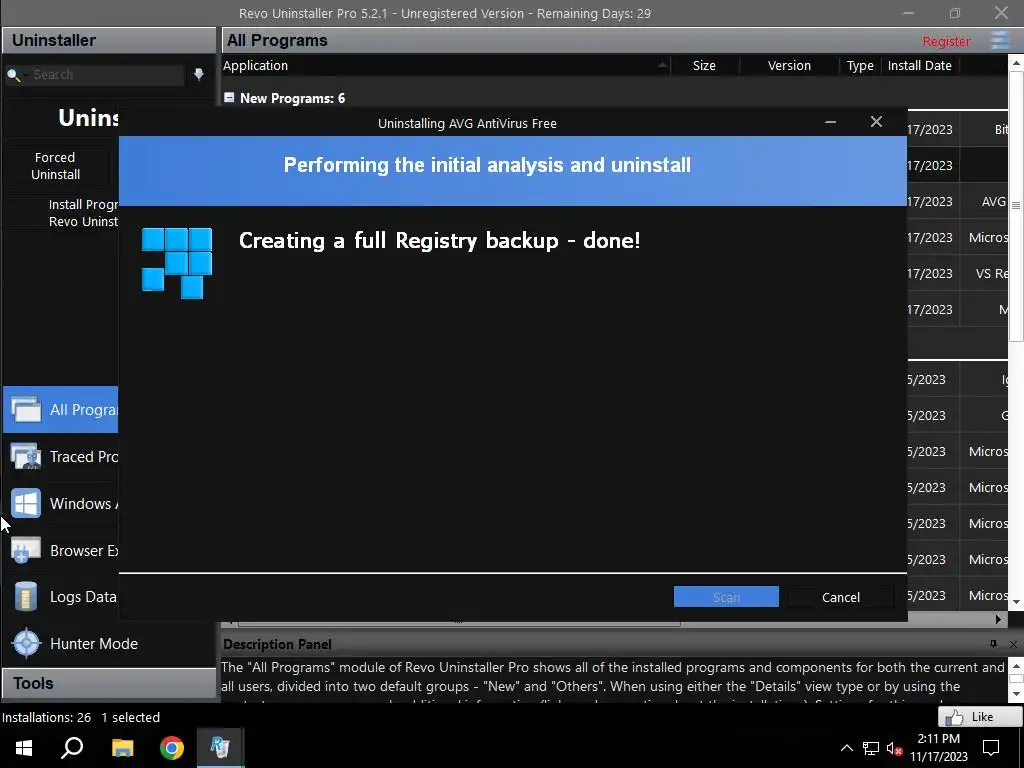Sort by the Version column header

tap(789, 65)
